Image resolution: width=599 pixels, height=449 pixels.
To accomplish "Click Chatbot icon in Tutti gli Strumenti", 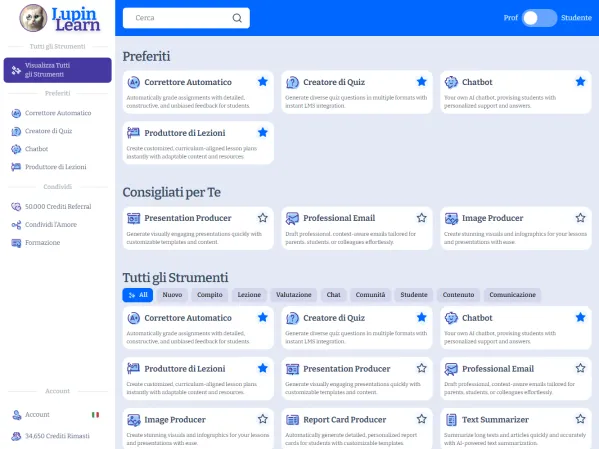I will pyautogui.click(x=451, y=318).
